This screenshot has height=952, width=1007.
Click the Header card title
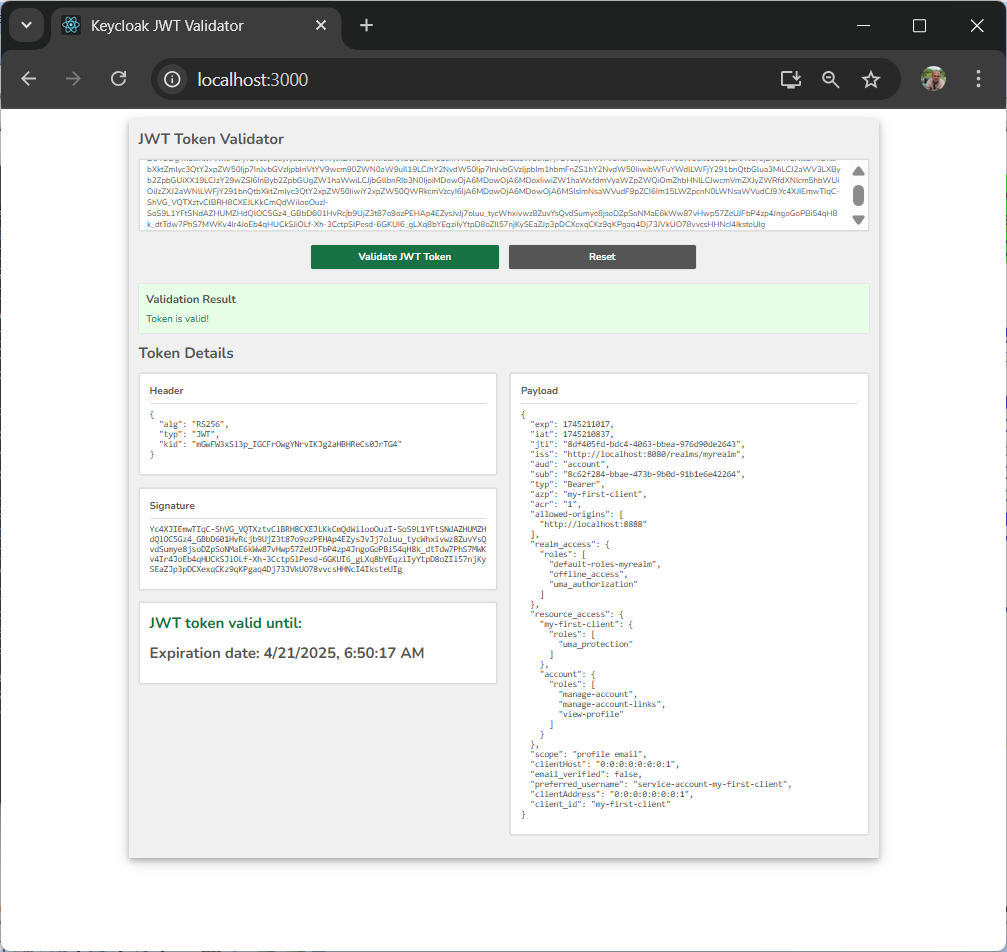click(x=166, y=391)
